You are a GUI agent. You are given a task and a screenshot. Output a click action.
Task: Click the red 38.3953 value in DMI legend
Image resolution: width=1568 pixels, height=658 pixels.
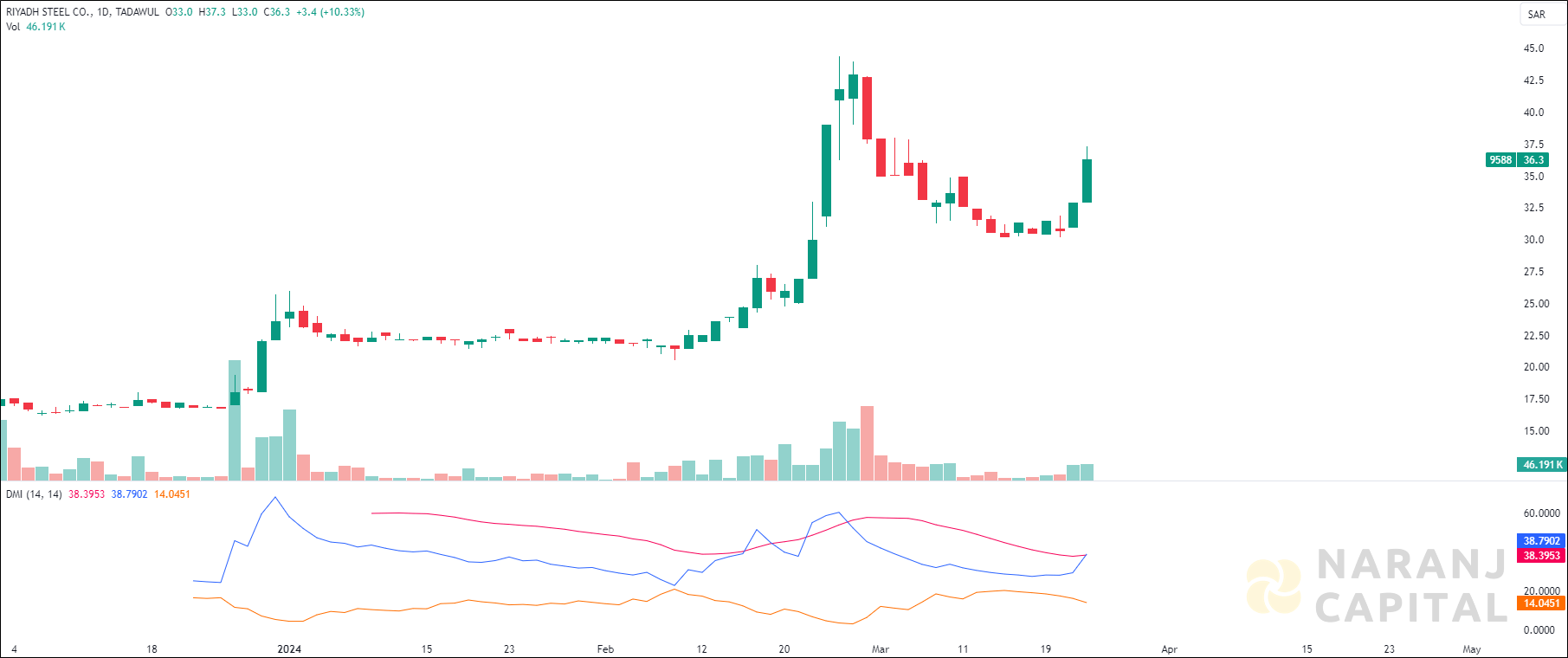pos(87,494)
